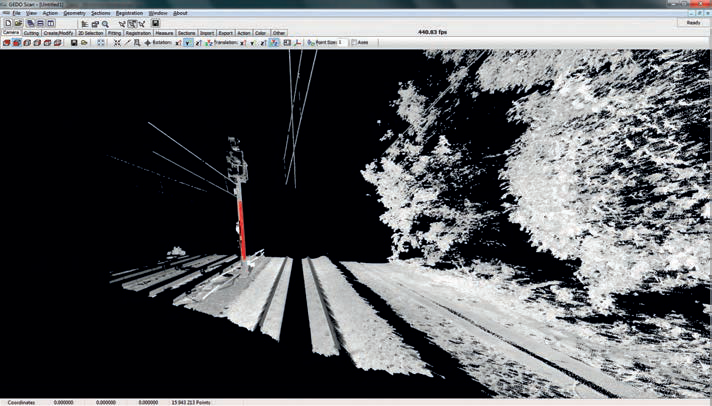Click the New file icon
The width and height of the screenshot is (712, 406).
8,23
